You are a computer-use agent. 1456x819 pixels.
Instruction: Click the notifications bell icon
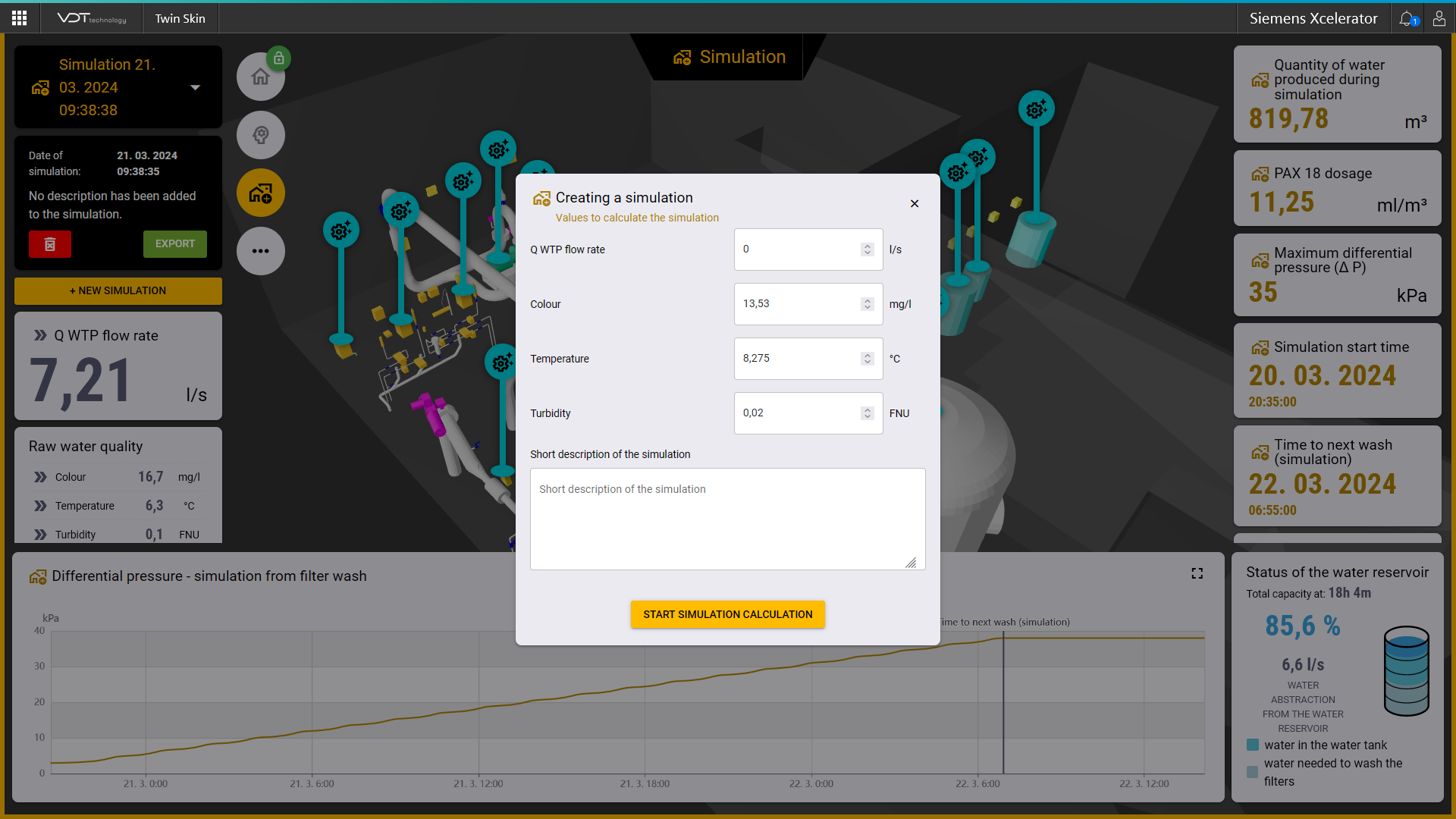click(1407, 18)
